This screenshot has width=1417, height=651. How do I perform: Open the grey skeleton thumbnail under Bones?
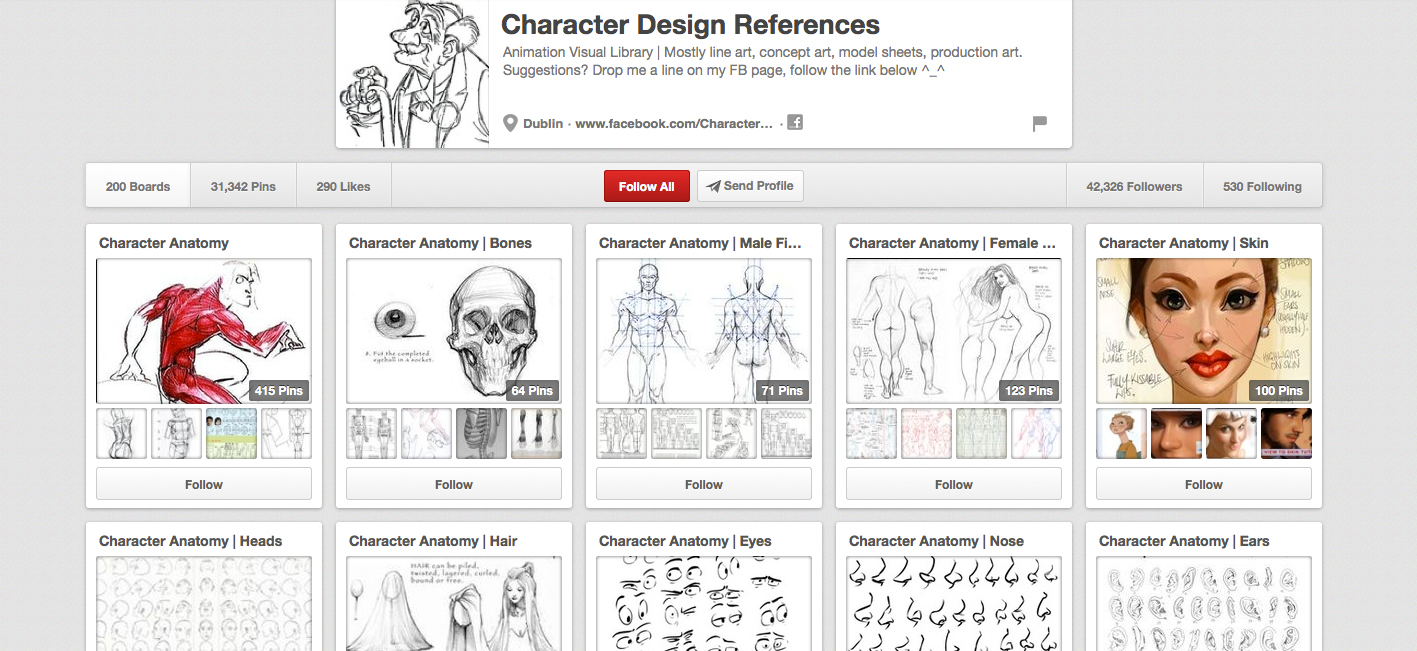pyautogui.click(x=482, y=433)
